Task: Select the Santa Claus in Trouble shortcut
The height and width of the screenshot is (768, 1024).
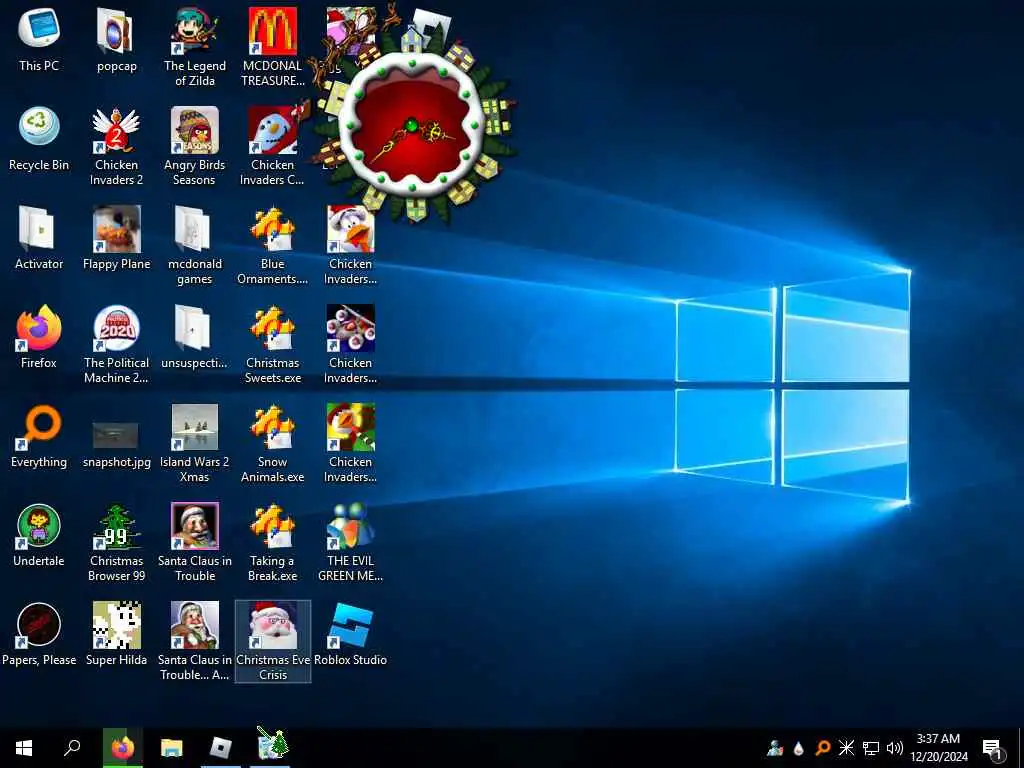Action: tap(195, 543)
